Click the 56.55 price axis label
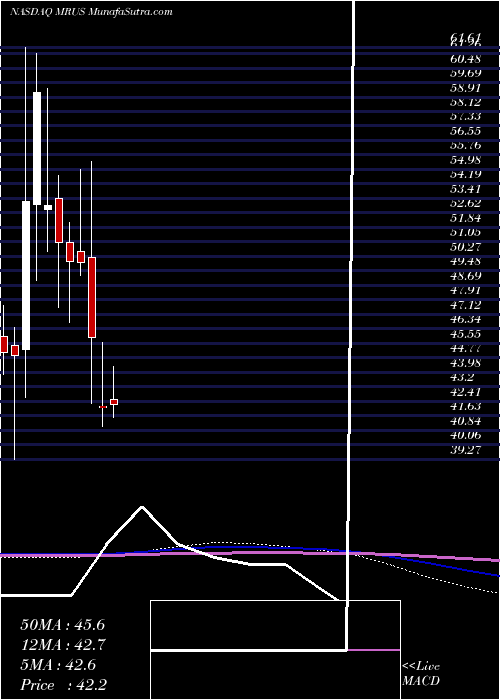This screenshot has height=700, width=500. pyautogui.click(x=465, y=131)
